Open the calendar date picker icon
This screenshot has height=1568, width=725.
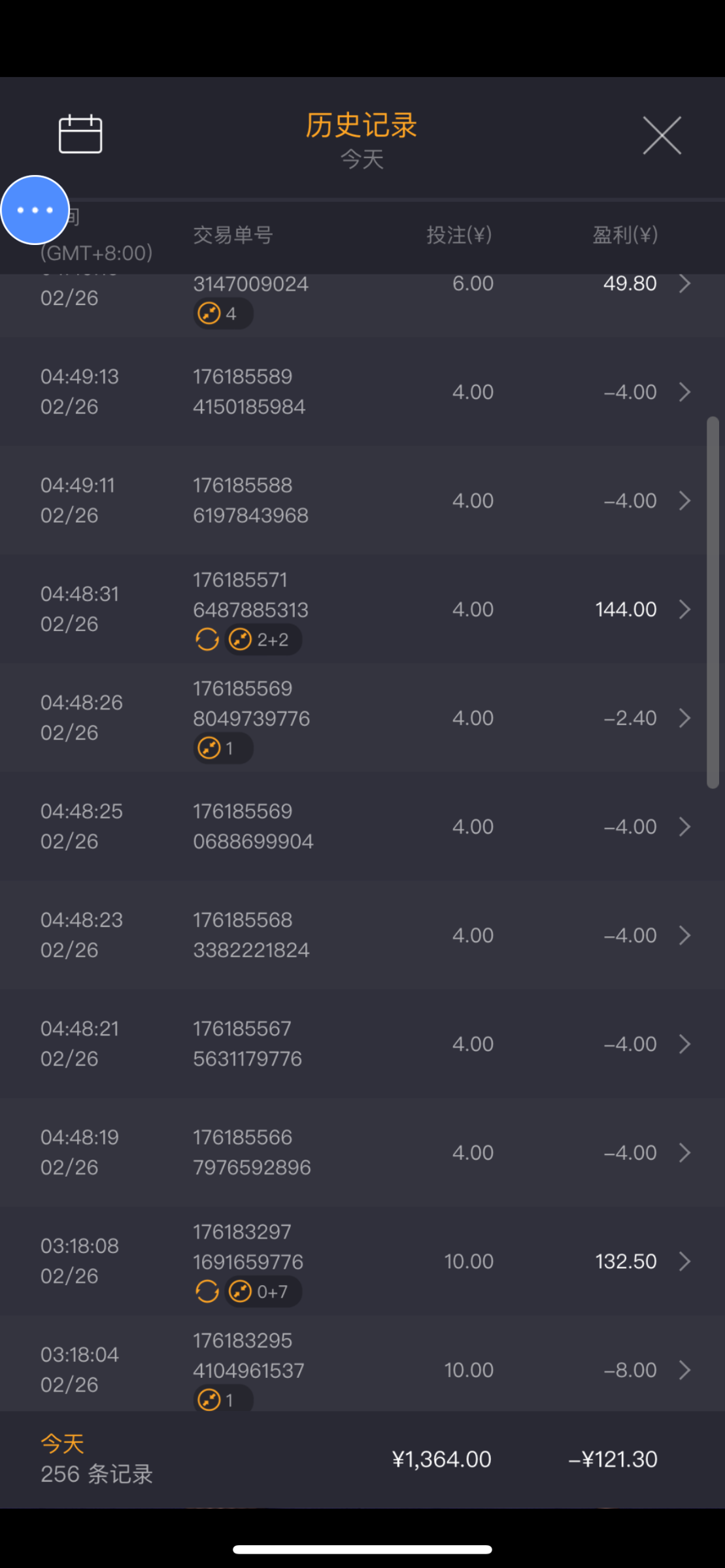click(80, 134)
